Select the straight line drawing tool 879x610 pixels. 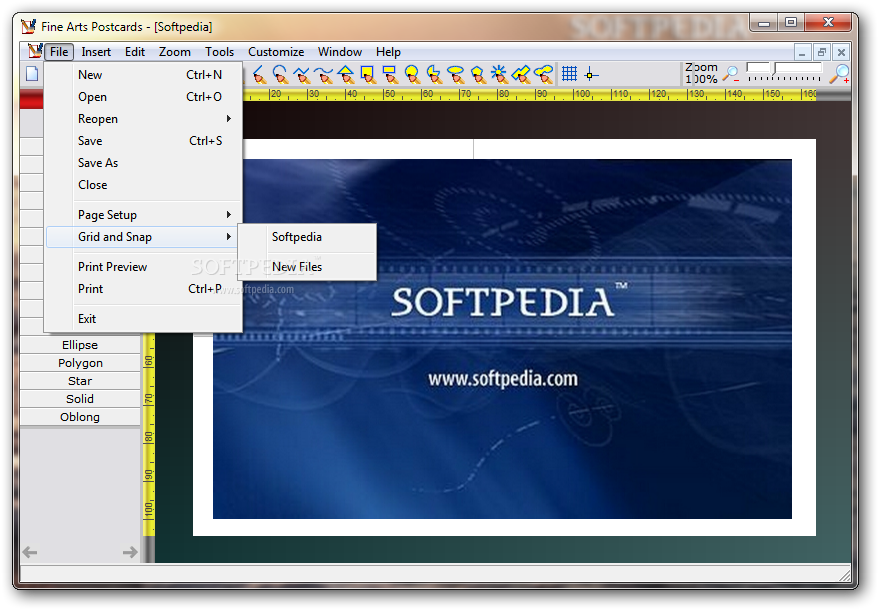click(258, 74)
